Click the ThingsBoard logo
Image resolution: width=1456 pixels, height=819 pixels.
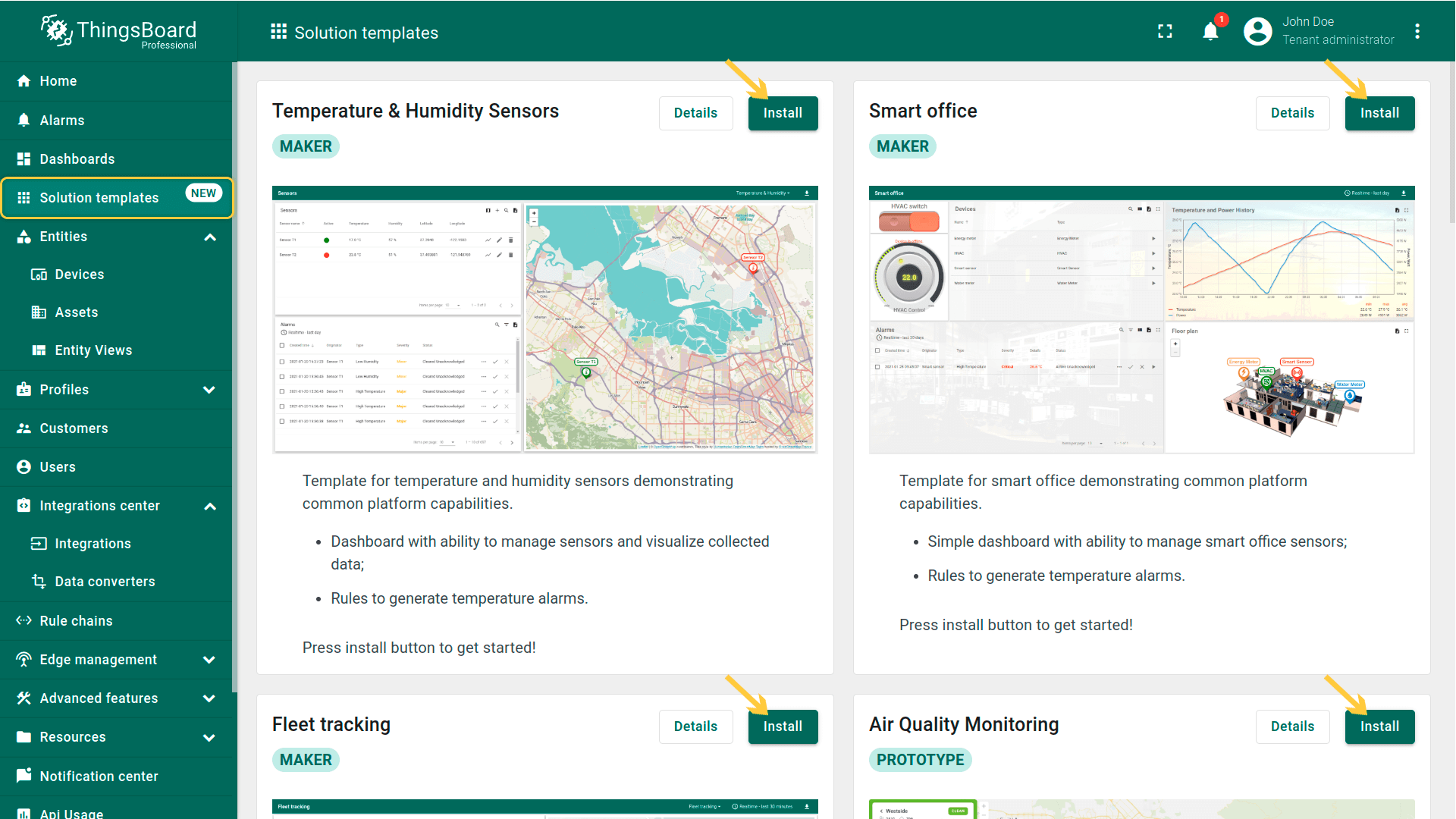click(x=118, y=32)
